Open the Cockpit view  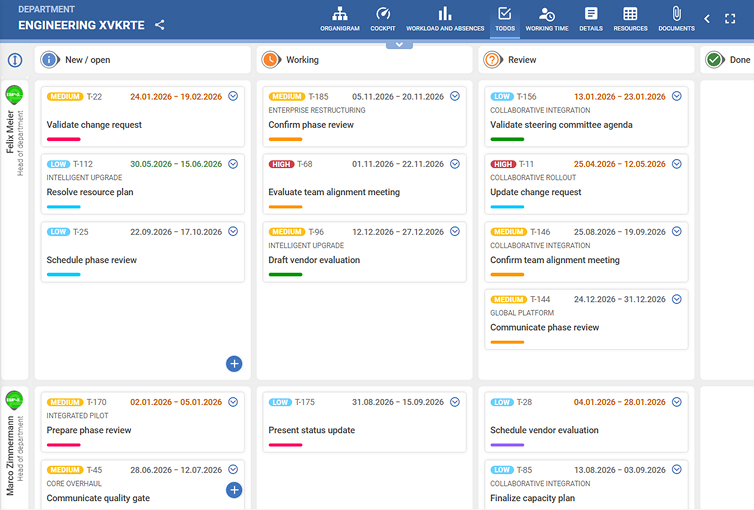[x=383, y=19]
